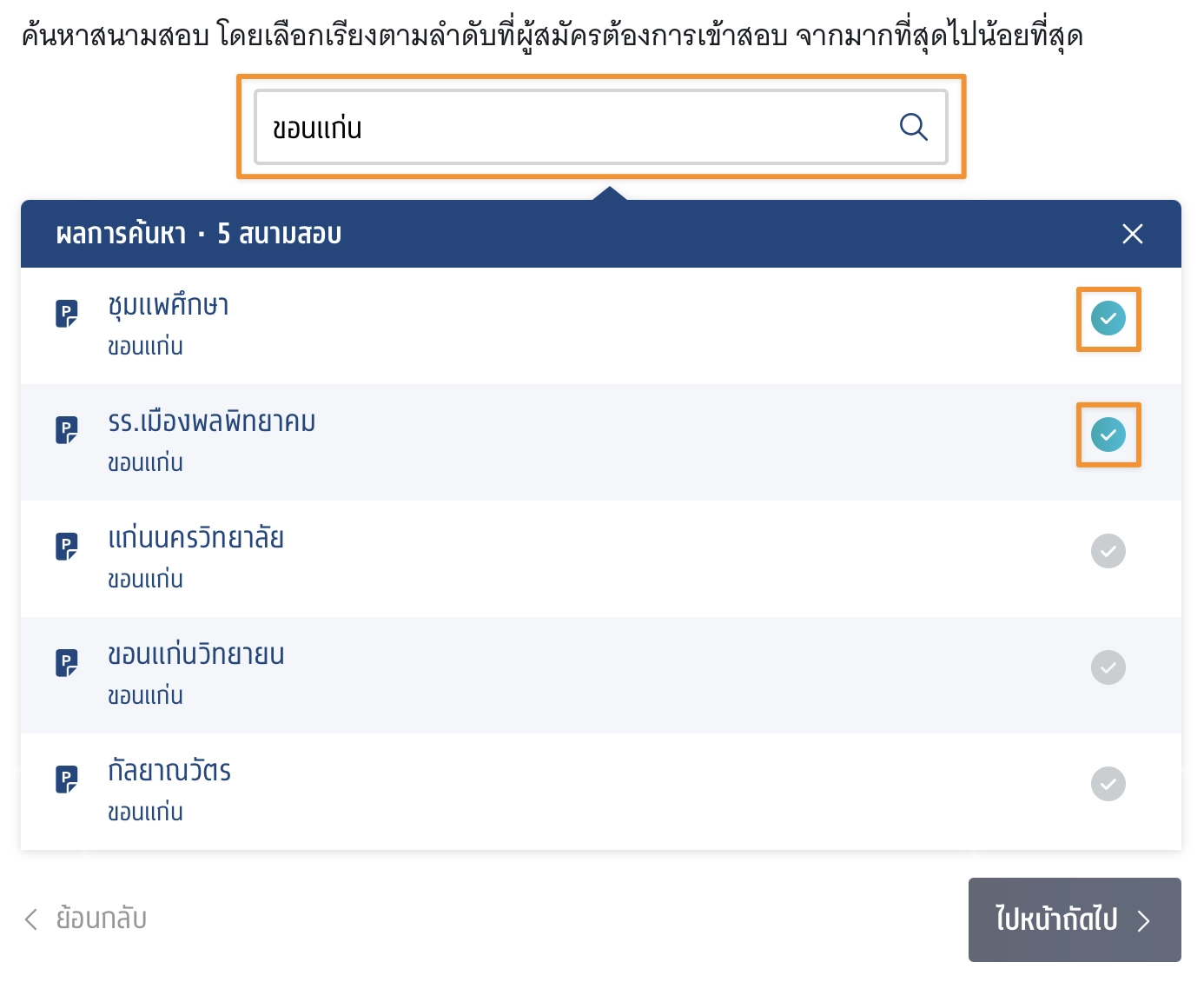This screenshot has width=1204, height=982.
Task: Focus the ขอนแก่น search input field
Action: pos(573,128)
